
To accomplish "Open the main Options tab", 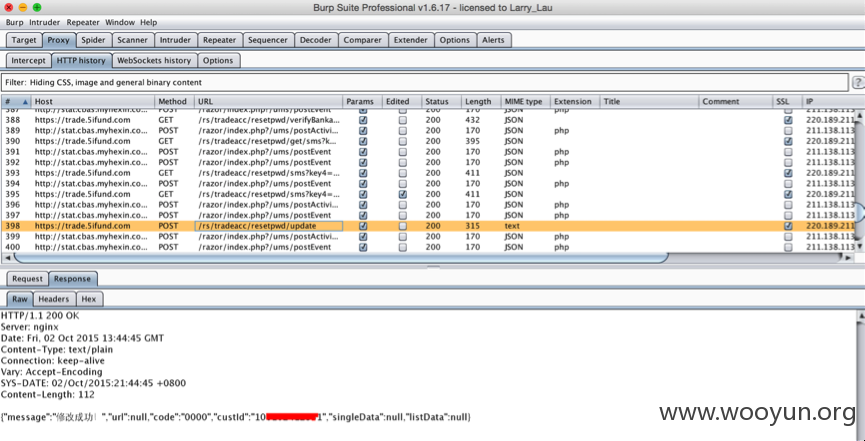I will (x=455, y=40).
